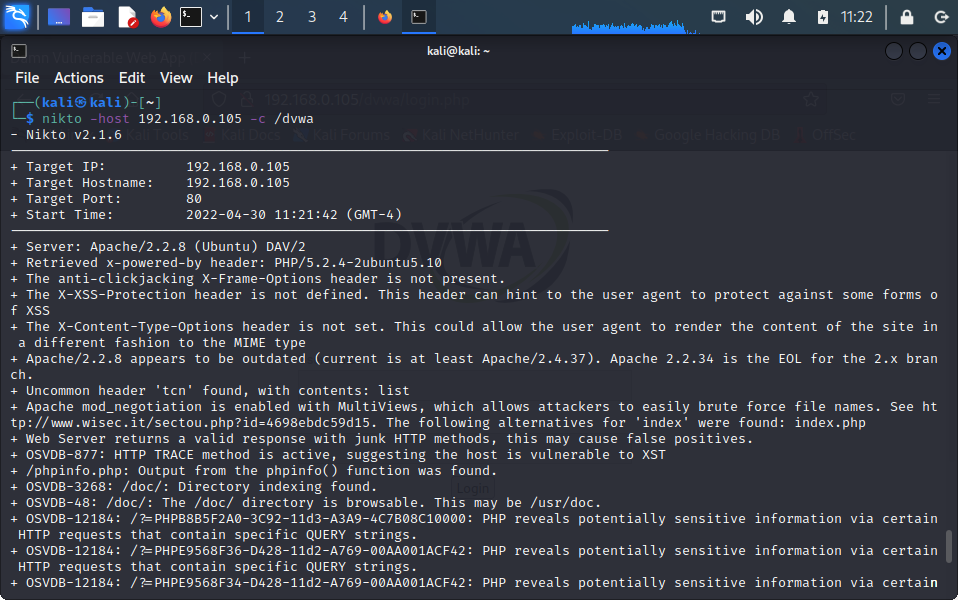Open the file manager from the panel
The image size is (958, 600).
93,17
